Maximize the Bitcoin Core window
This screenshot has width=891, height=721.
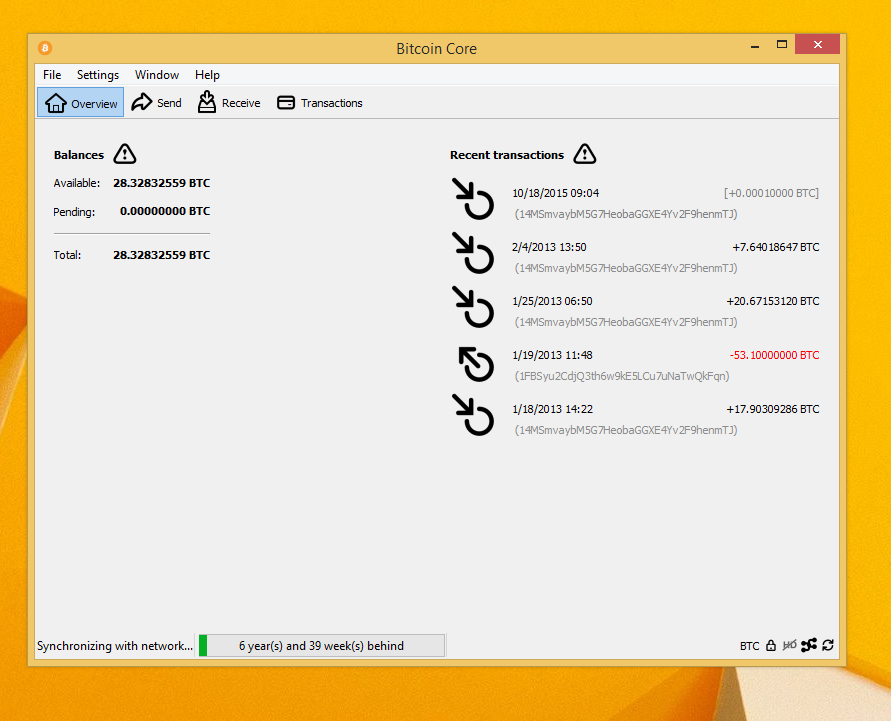coord(782,44)
